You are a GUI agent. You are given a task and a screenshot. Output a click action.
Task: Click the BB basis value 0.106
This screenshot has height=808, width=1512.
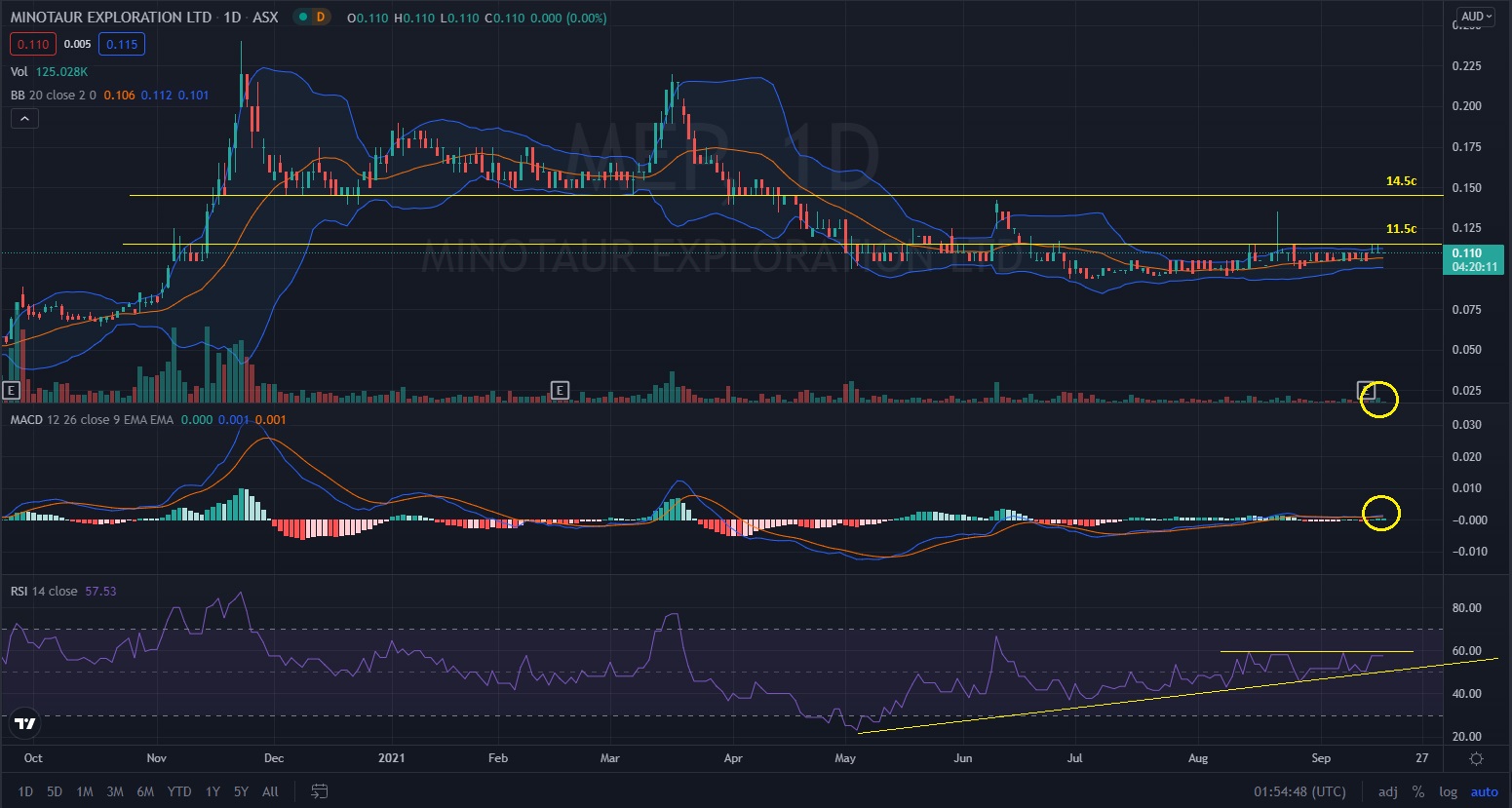pyautogui.click(x=120, y=96)
